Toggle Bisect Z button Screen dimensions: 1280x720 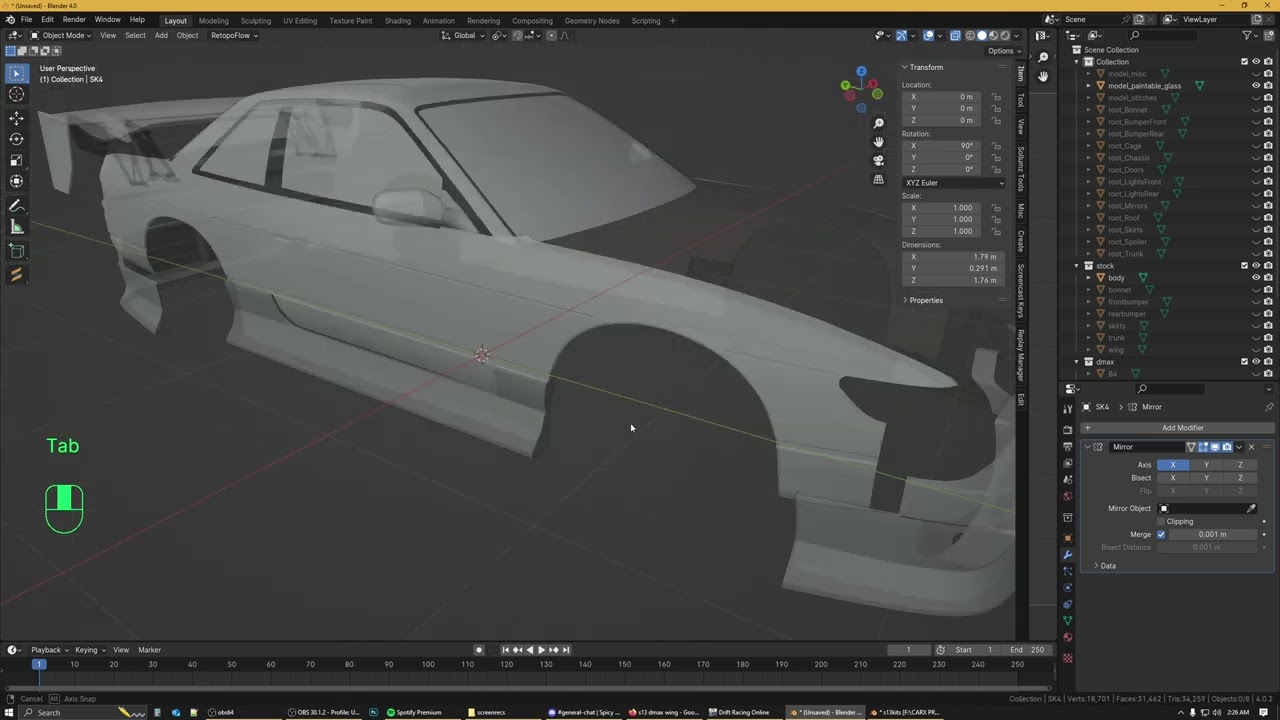click(1240, 478)
